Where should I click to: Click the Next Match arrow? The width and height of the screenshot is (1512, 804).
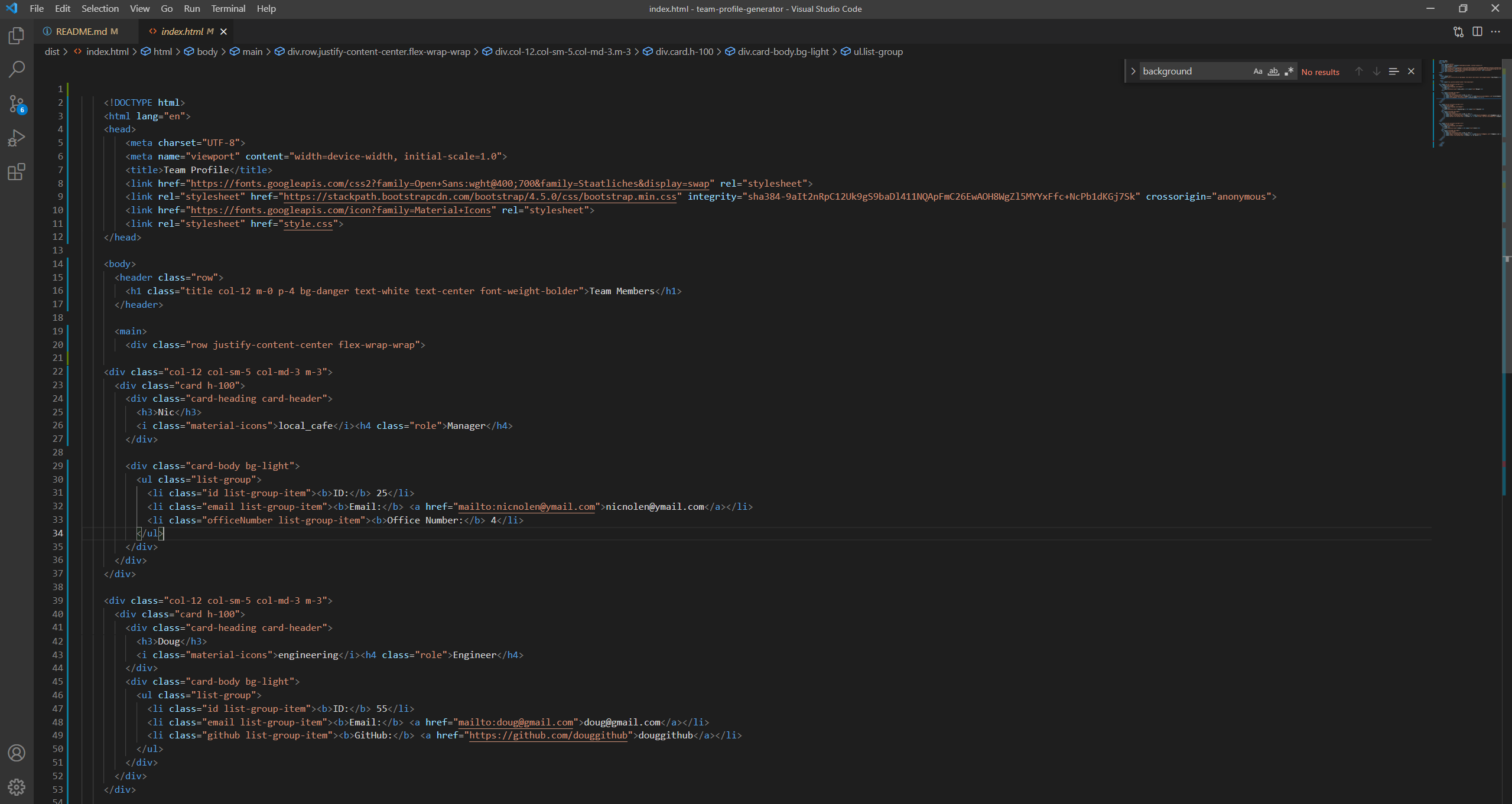[1377, 71]
